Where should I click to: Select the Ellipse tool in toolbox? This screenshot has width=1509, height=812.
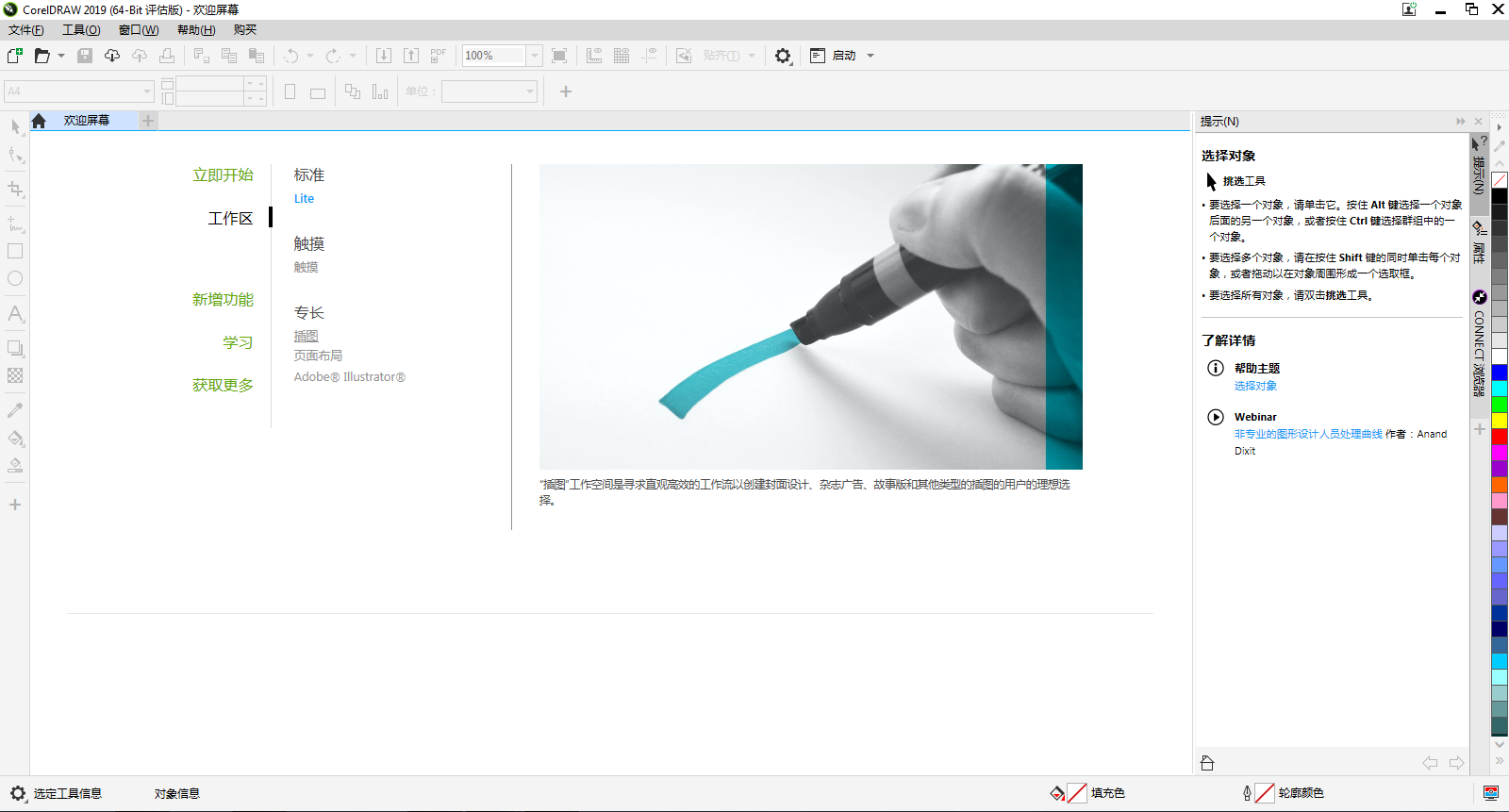[15, 278]
